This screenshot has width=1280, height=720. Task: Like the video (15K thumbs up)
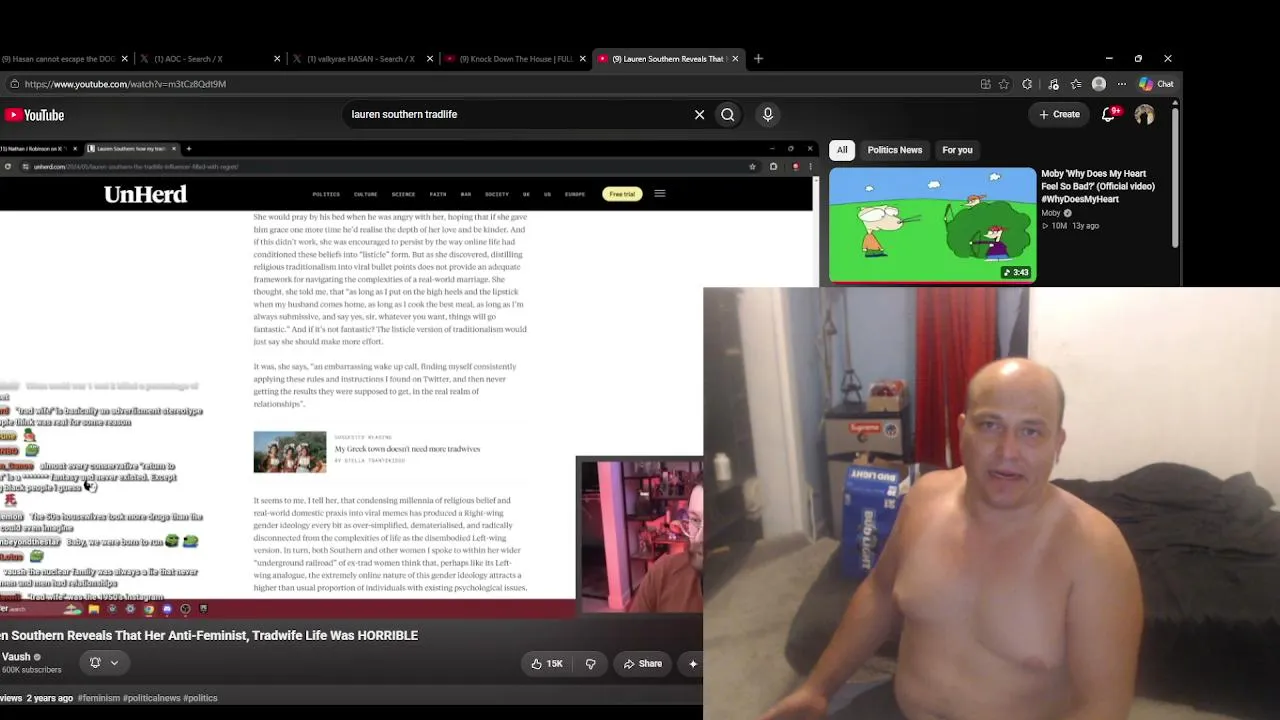[x=547, y=664]
